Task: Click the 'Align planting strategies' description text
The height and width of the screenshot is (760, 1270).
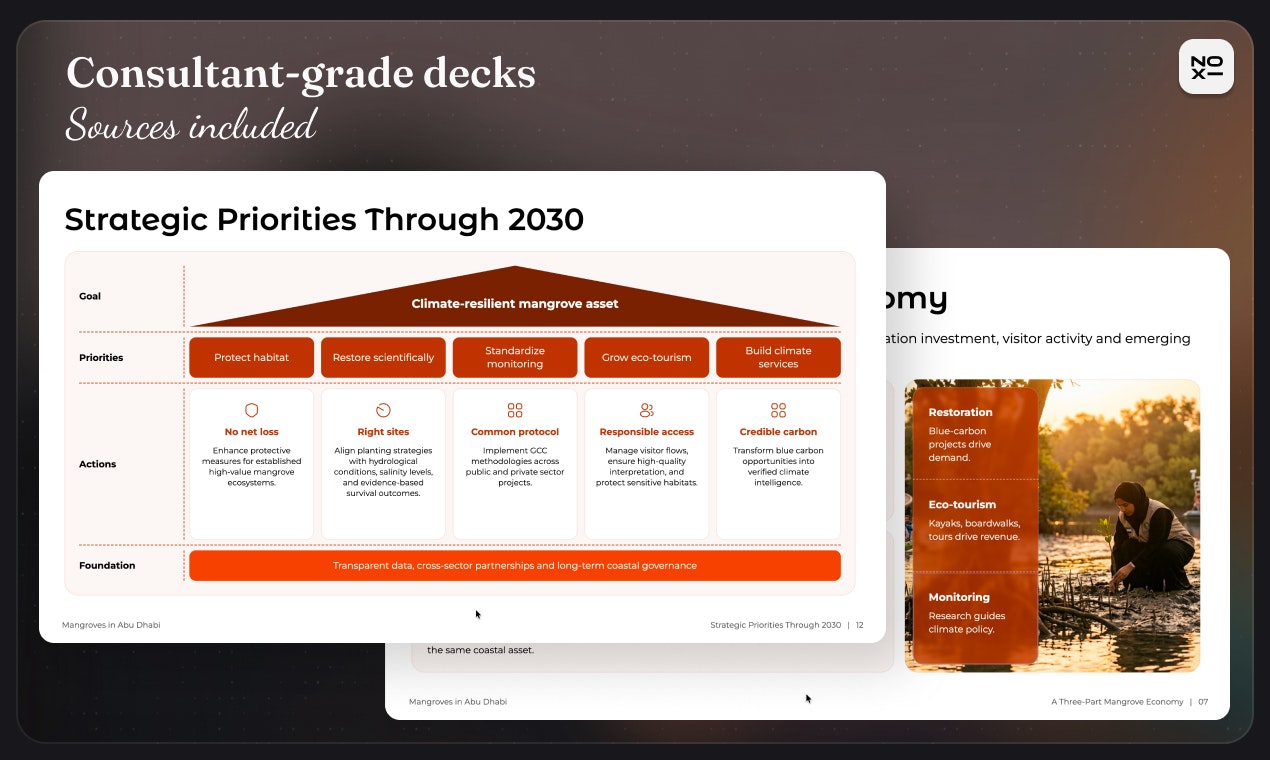Action: (x=383, y=472)
